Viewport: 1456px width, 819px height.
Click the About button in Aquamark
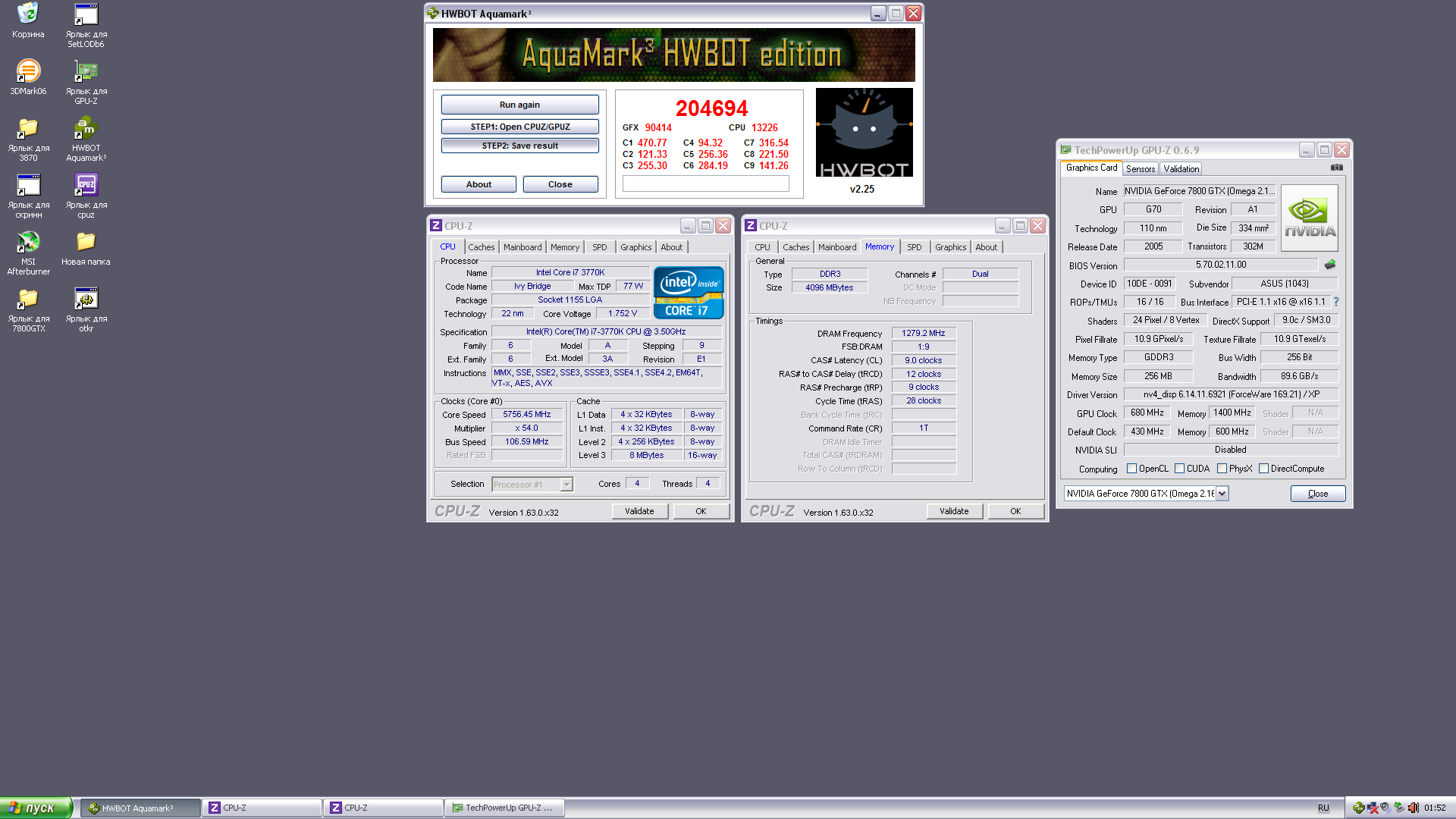coord(479,184)
